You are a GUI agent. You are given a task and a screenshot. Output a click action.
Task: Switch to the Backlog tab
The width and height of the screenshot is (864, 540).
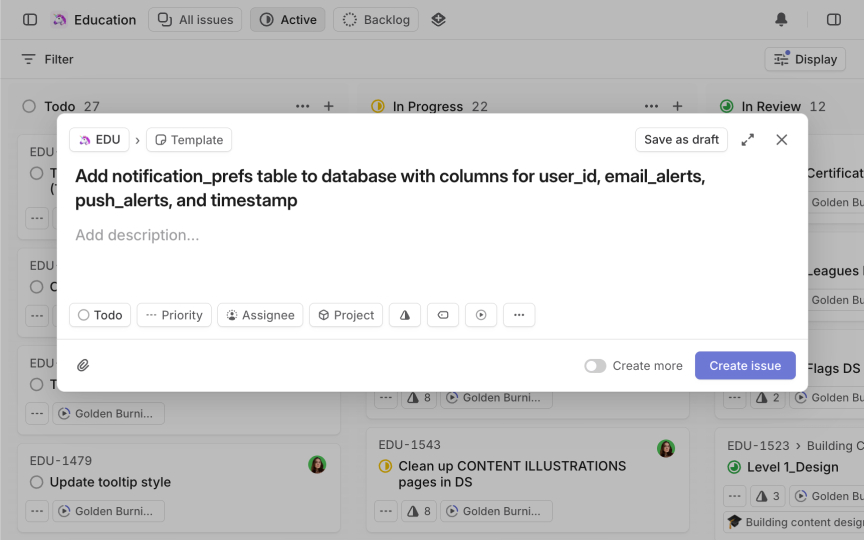coord(376,20)
